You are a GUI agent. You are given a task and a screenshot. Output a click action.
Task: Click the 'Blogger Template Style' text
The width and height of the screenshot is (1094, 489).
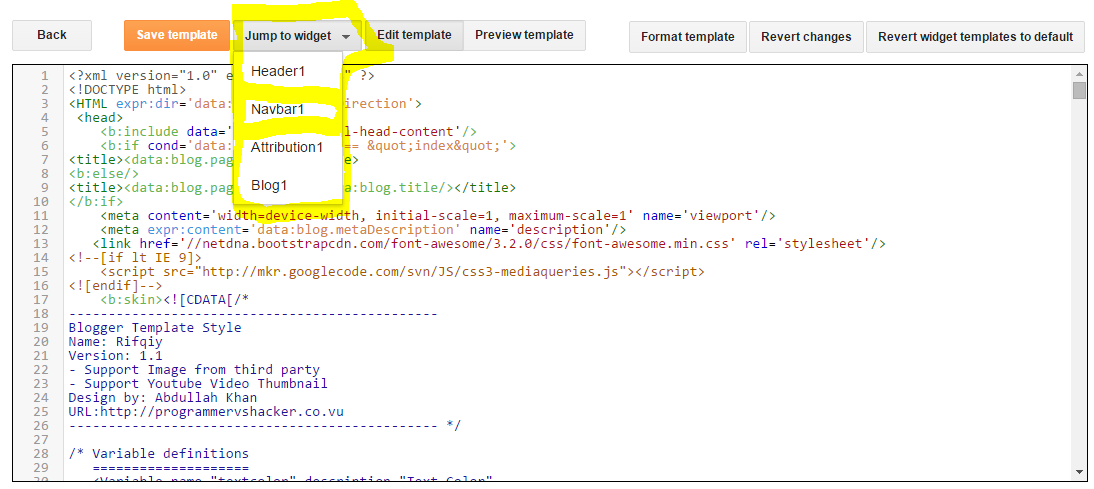point(155,327)
